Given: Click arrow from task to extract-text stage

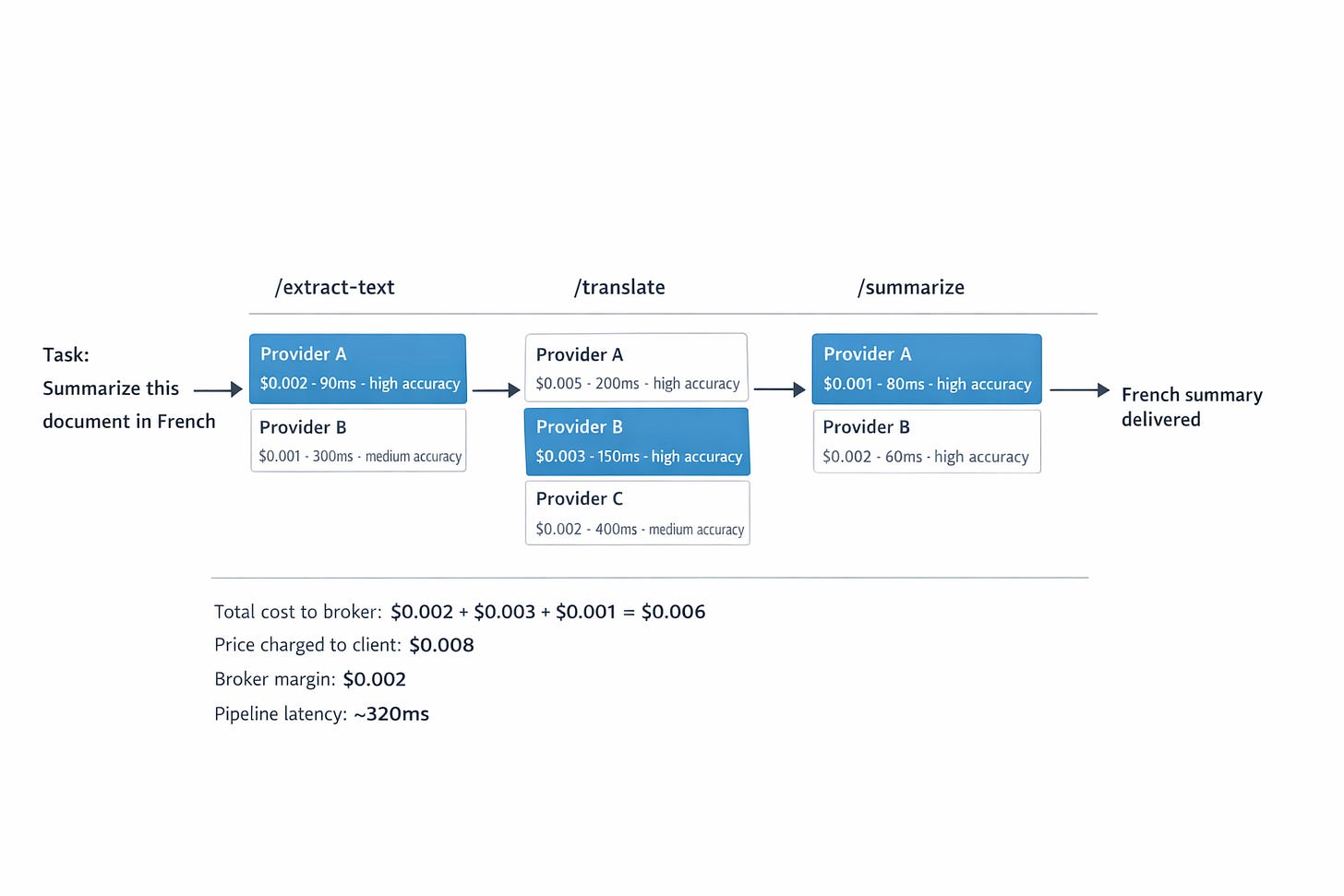Looking at the screenshot, I should 218,389.
